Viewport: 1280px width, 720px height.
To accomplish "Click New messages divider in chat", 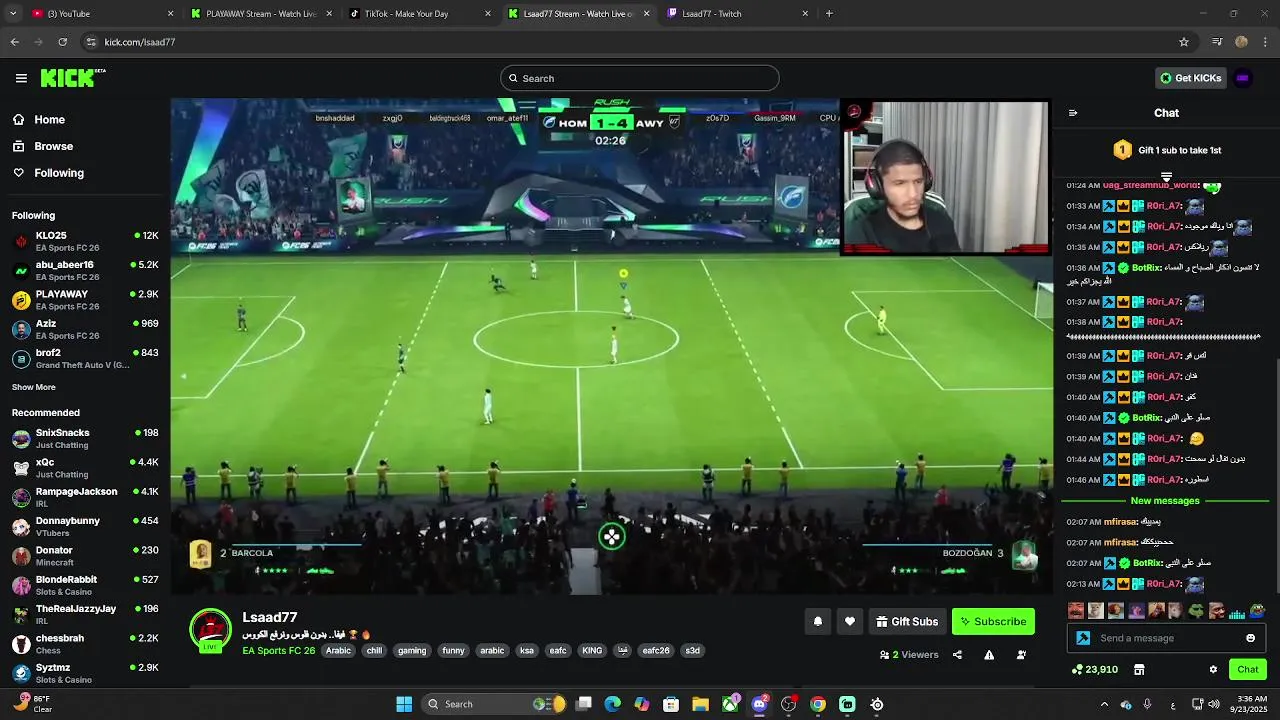I will [1164, 501].
